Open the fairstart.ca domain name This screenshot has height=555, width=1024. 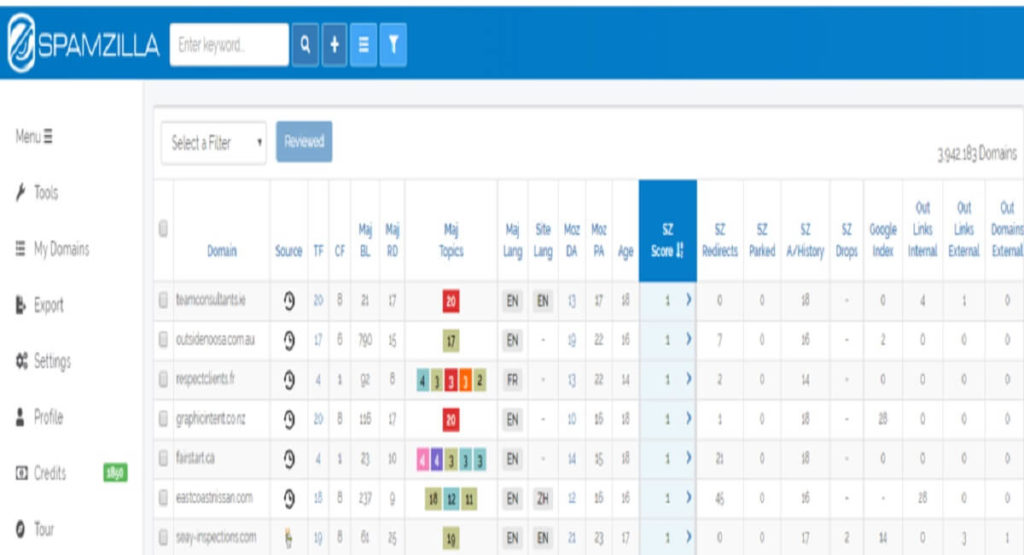(195, 458)
